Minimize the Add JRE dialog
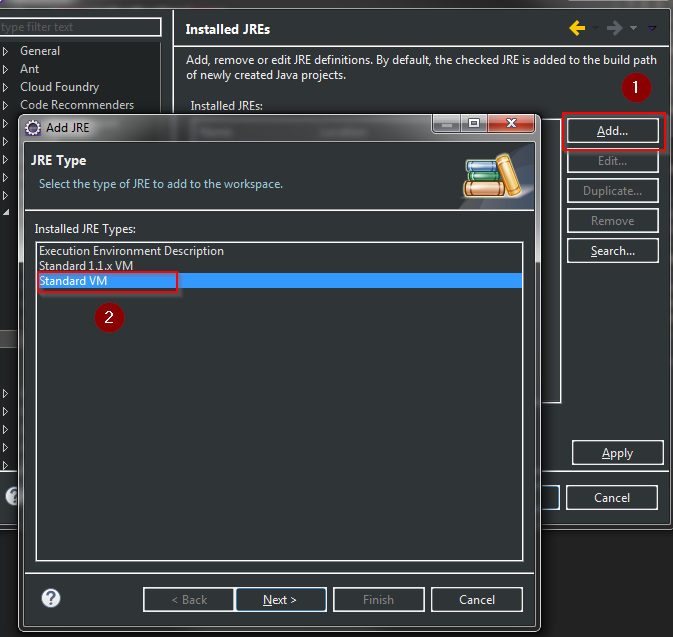The width and height of the screenshot is (673, 637). (447, 124)
